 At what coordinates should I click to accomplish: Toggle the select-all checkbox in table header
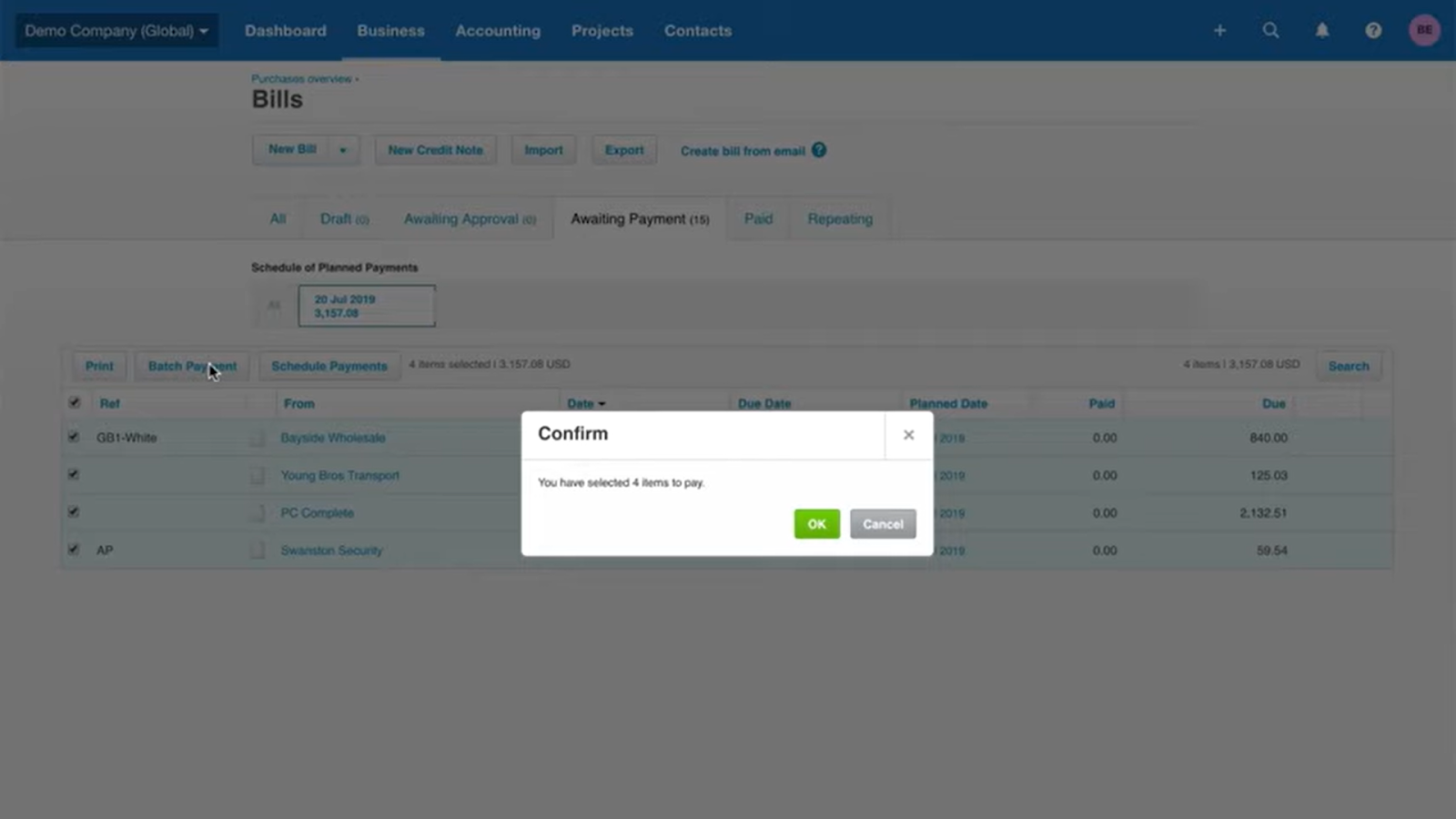pos(74,402)
